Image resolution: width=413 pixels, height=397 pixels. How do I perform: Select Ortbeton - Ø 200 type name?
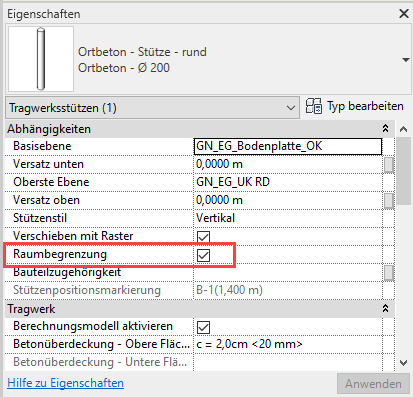point(124,68)
